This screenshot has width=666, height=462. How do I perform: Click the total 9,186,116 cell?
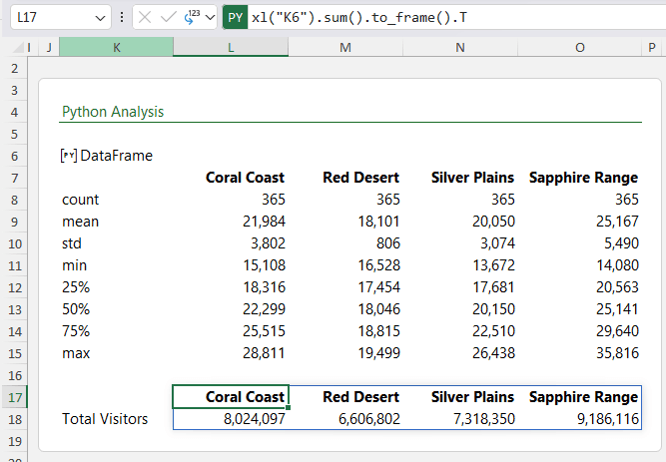click(608, 419)
